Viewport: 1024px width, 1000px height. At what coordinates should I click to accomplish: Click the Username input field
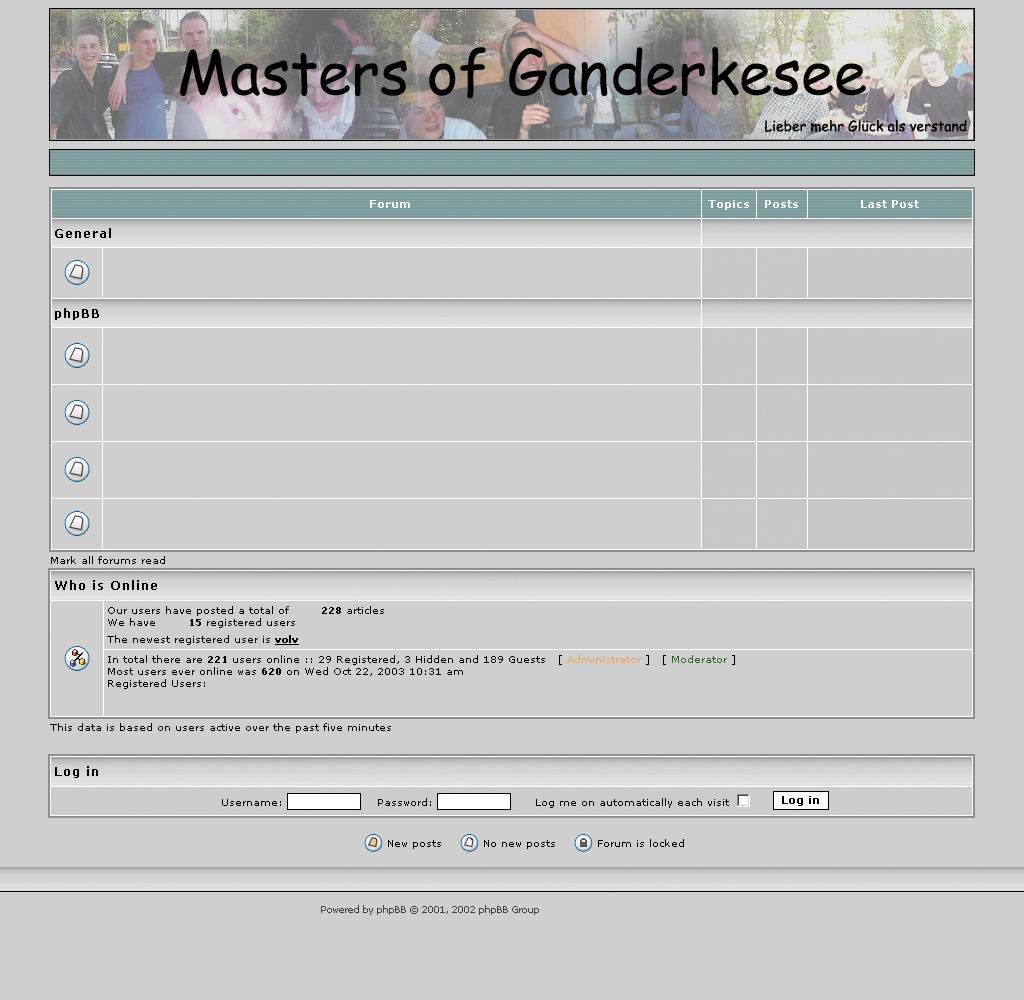[x=324, y=801]
